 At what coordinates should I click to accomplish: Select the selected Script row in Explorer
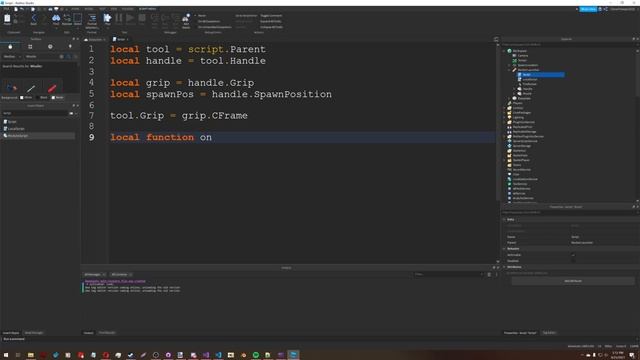[x=540, y=75]
